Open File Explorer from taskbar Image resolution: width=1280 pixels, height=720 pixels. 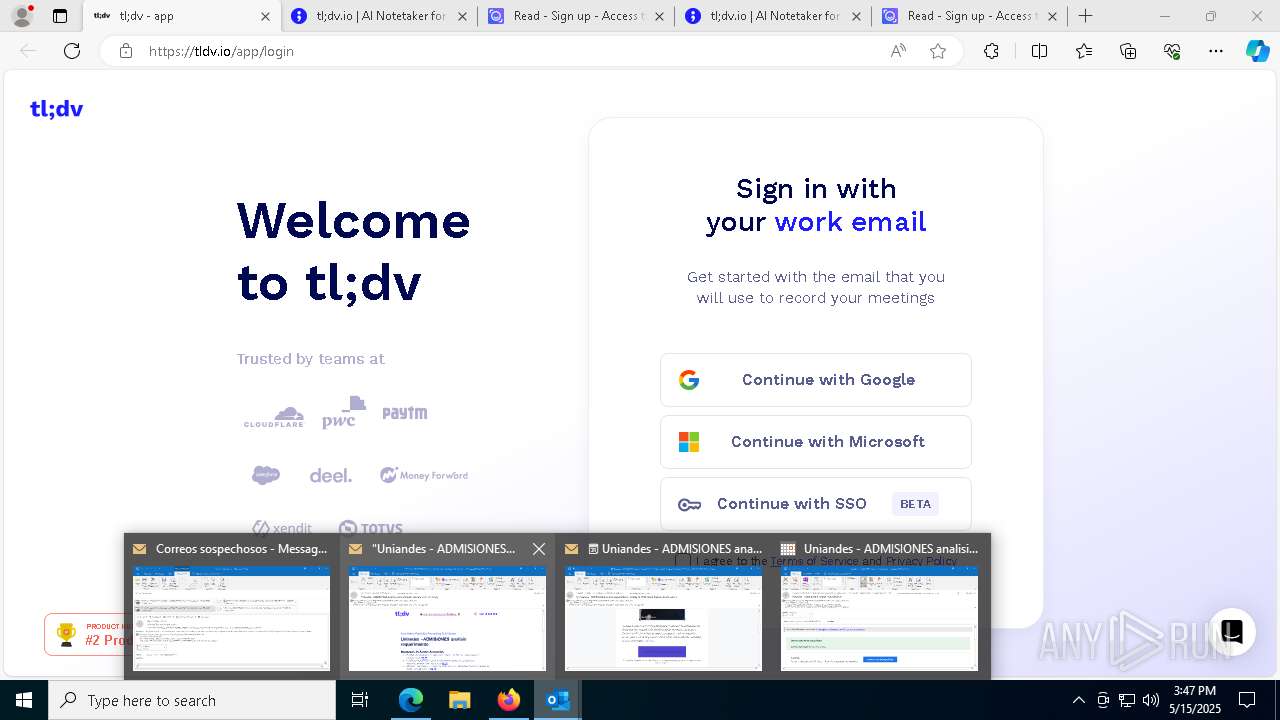click(459, 700)
